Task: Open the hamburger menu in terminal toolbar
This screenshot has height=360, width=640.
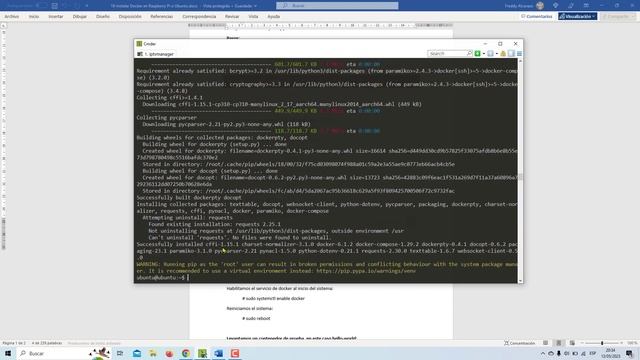Action: pos(519,53)
